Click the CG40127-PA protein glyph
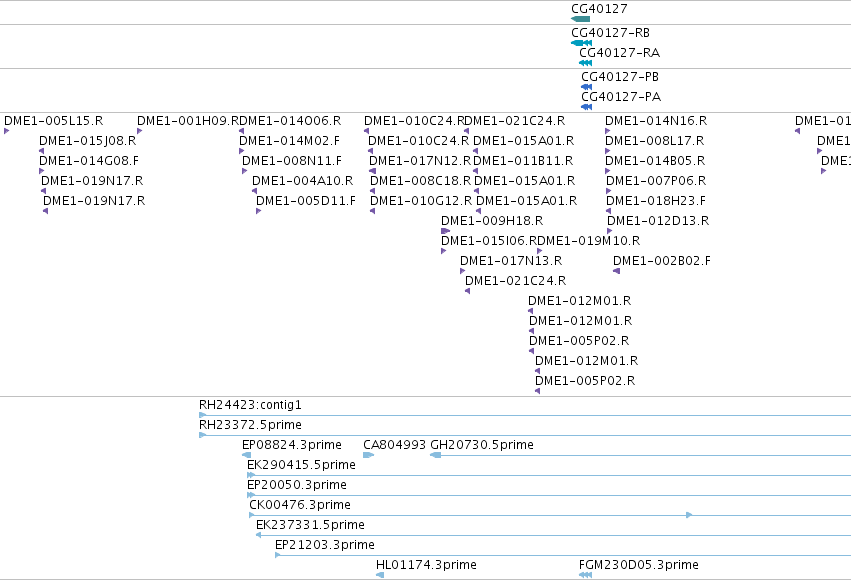 click(x=587, y=107)
